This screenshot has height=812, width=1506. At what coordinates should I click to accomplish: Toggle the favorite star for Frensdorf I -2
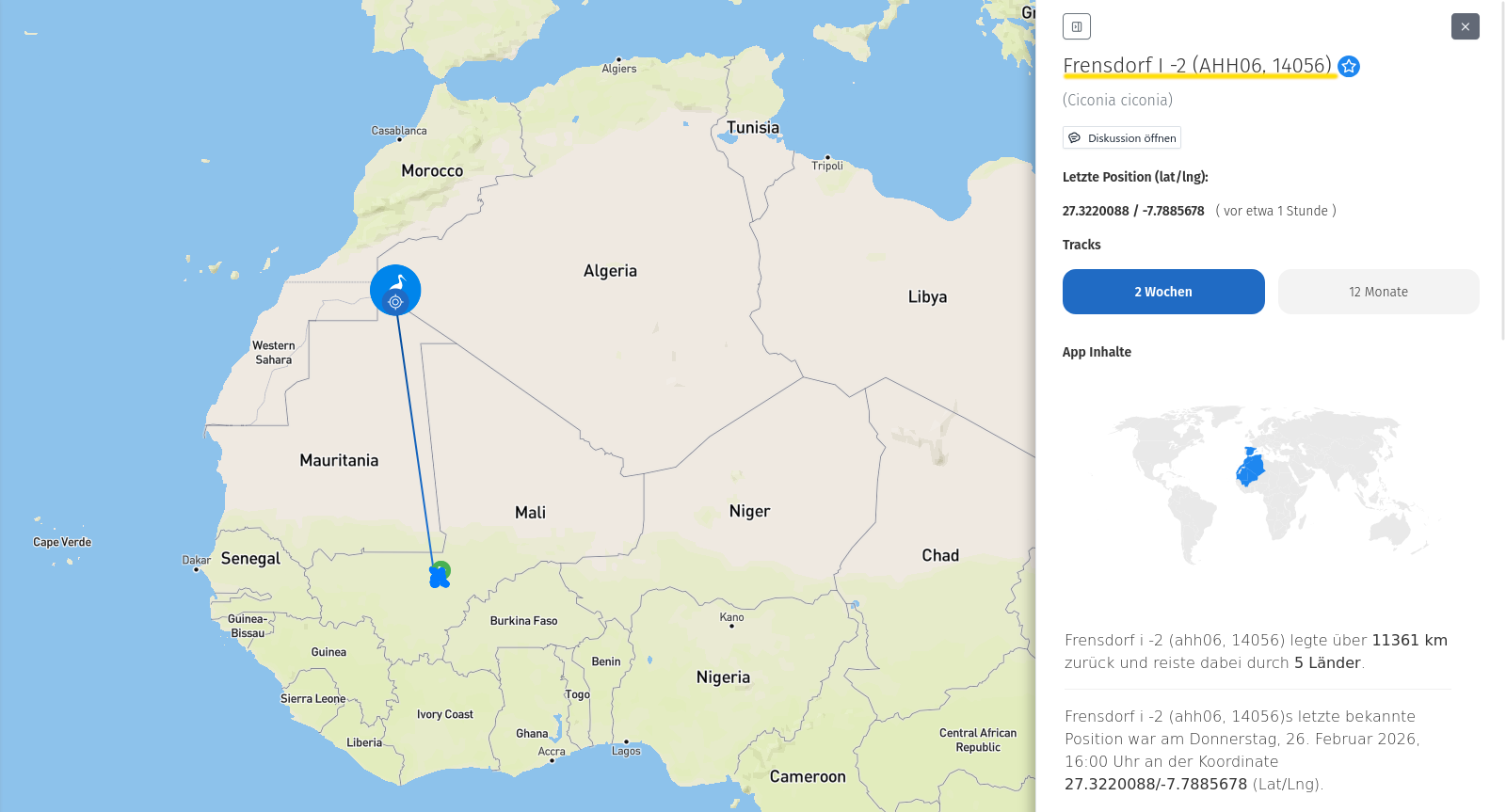tap(1349, 66)
